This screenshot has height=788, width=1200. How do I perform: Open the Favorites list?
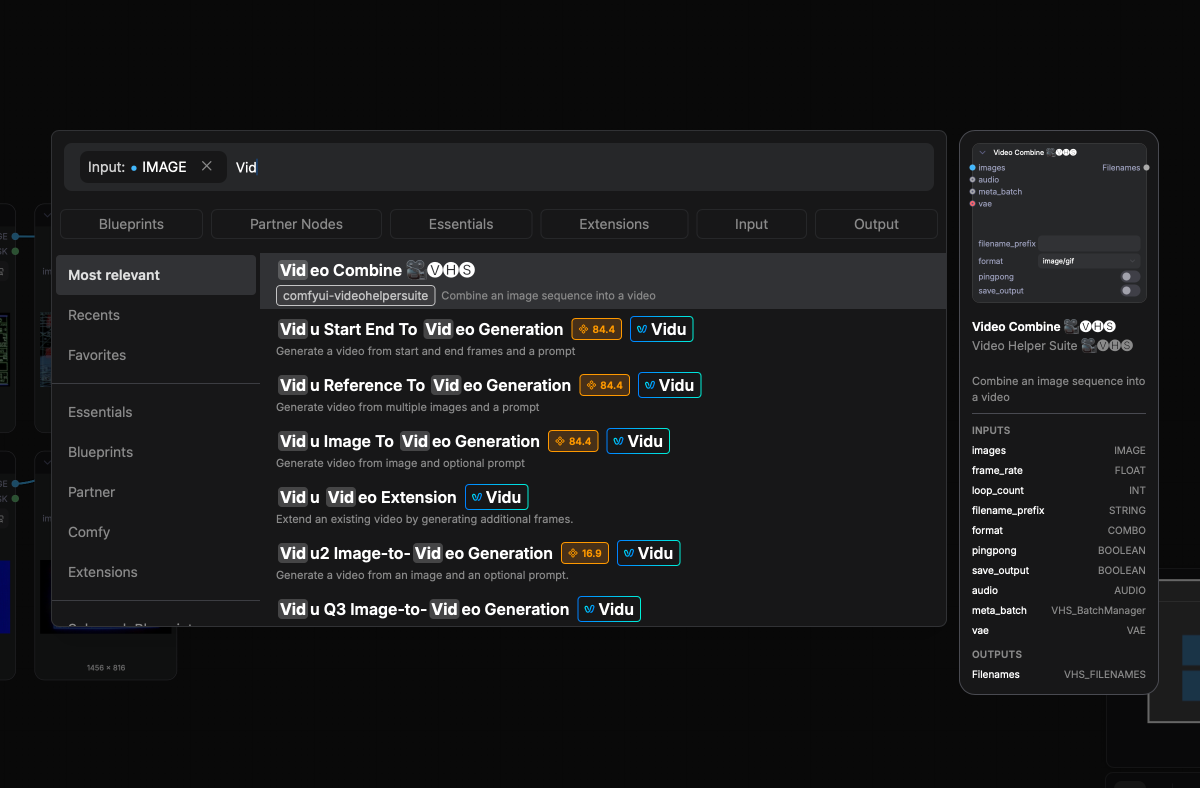97,355
